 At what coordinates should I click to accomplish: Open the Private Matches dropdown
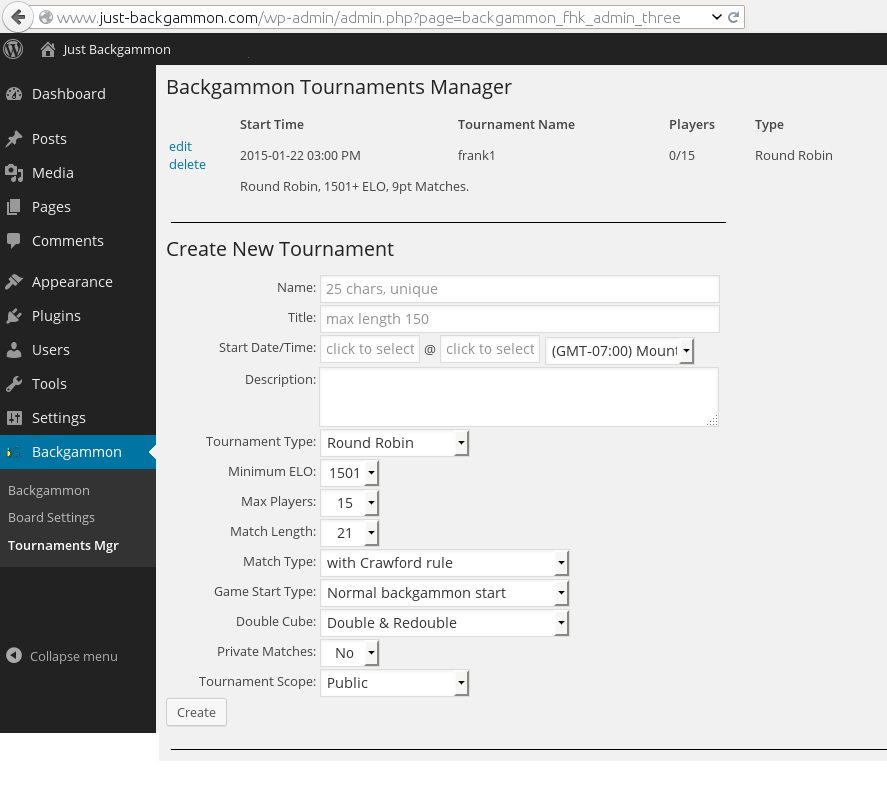(349, 653)
